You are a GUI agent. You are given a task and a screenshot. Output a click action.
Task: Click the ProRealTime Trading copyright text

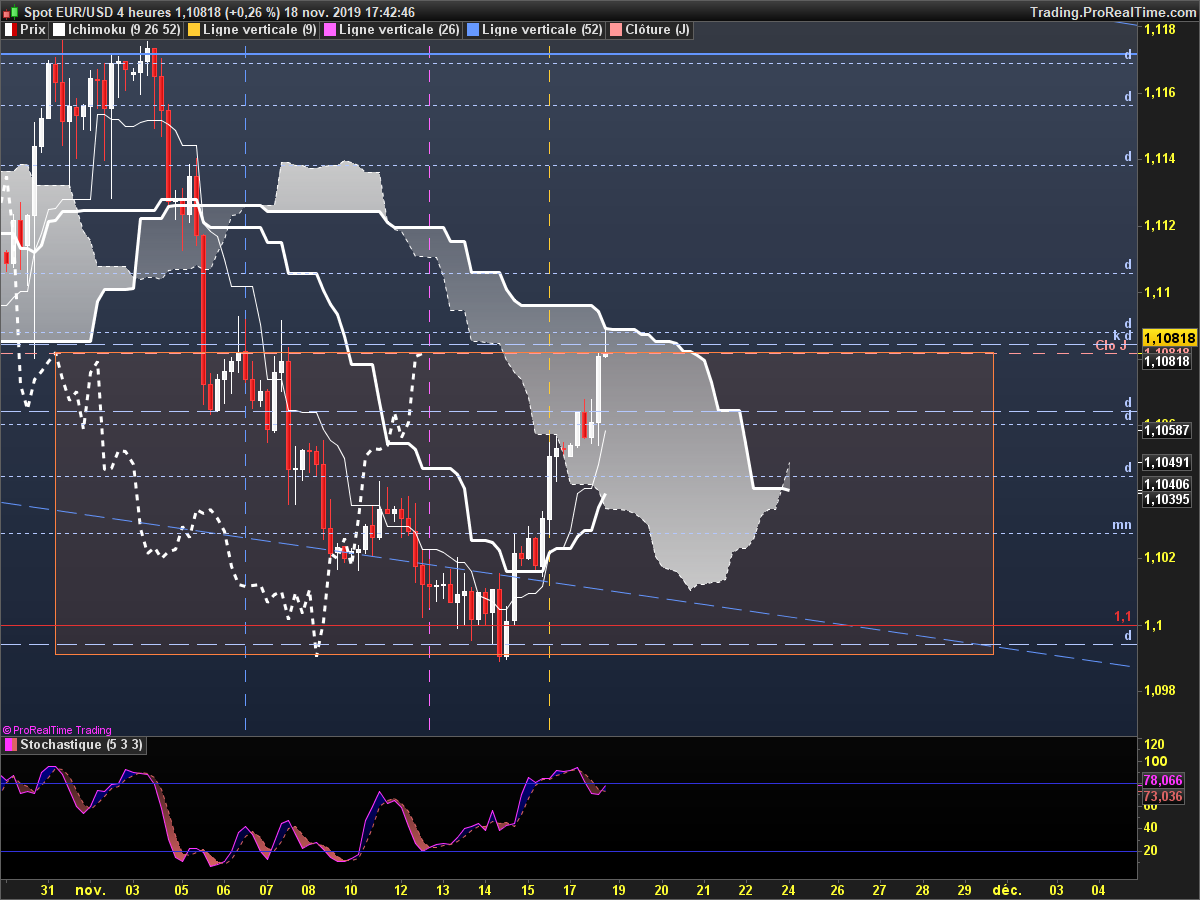(x=57, y=730)
